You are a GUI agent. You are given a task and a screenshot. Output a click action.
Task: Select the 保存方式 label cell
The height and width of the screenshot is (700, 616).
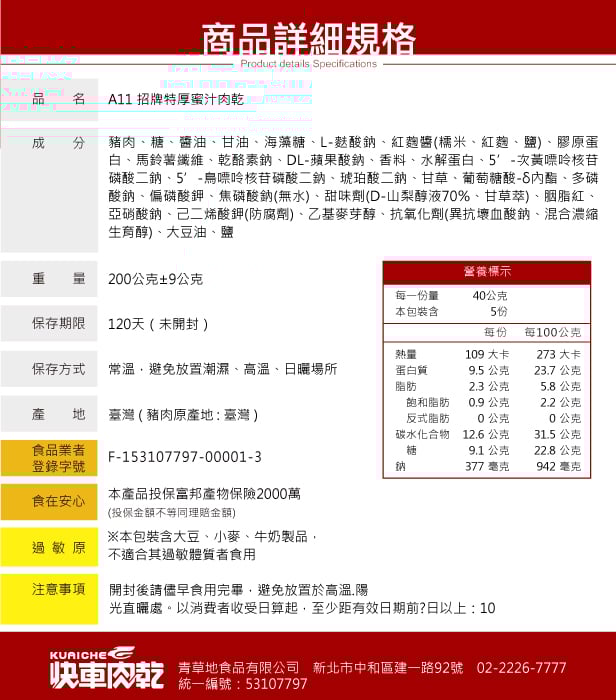point(49,369)
